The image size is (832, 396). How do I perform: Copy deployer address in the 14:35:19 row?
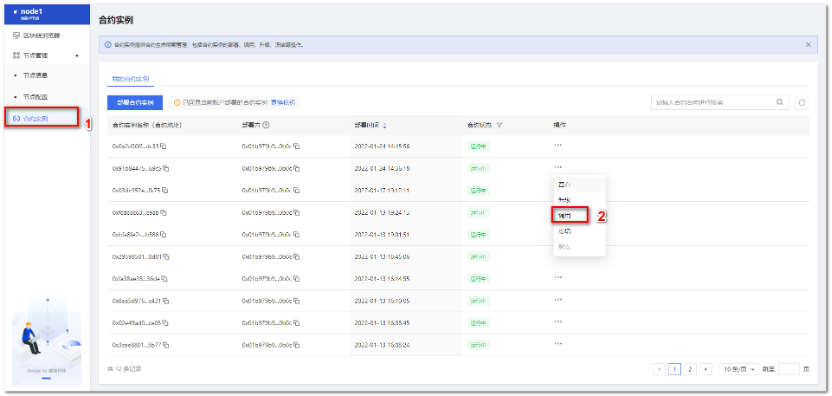(x=297, y=169)
